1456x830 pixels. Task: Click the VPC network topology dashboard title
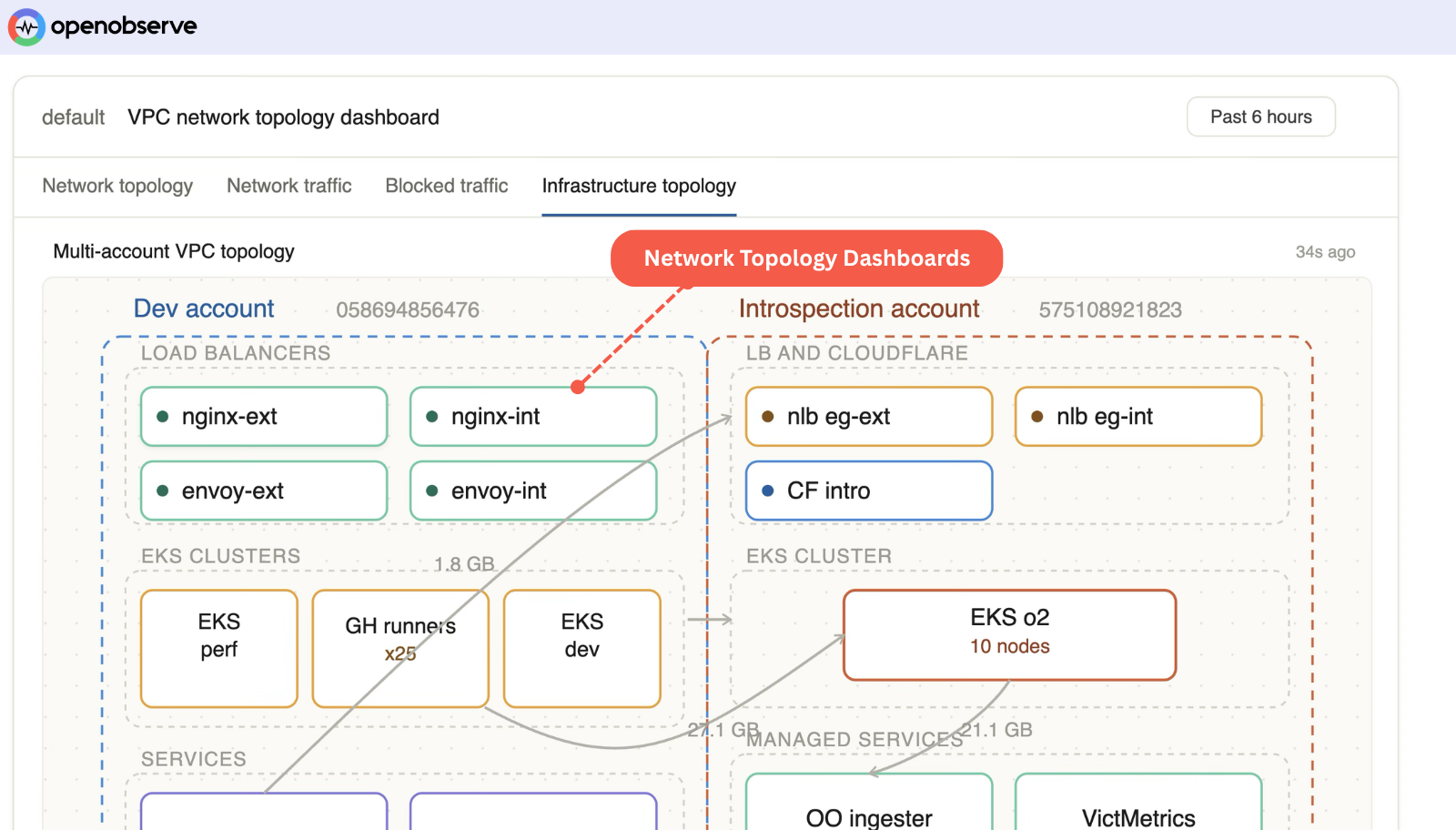[x=283, y=117]
